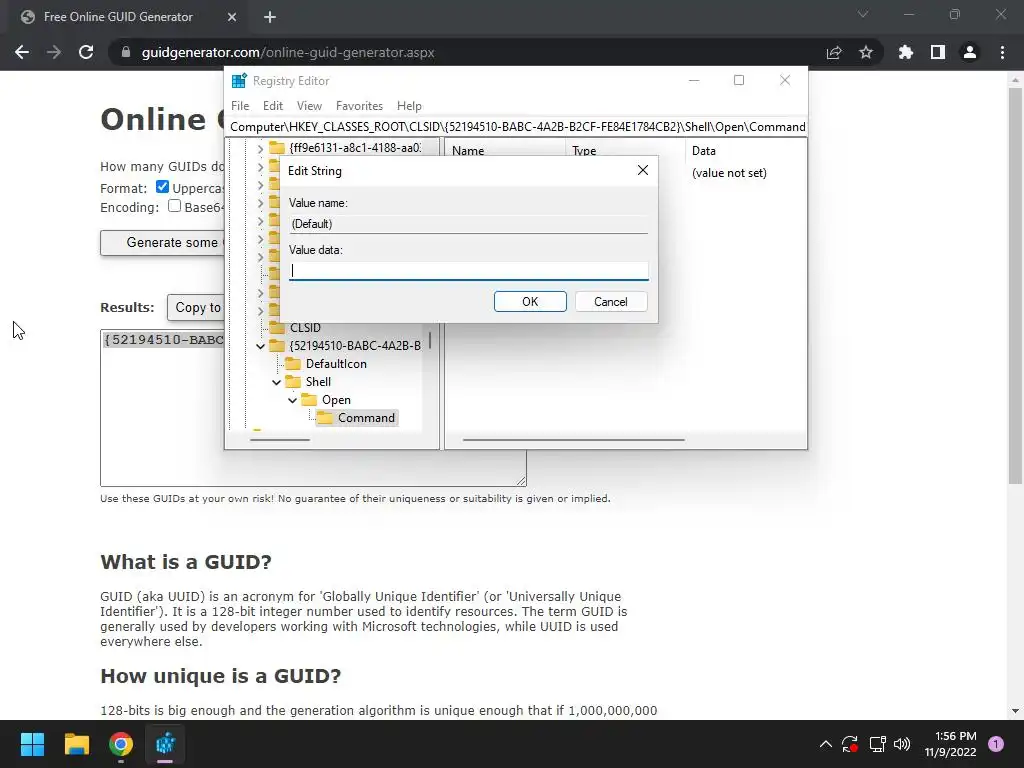Click the browser page vertical scrollbar
The image size is (1024, 768).
[x=1015, y=285]
